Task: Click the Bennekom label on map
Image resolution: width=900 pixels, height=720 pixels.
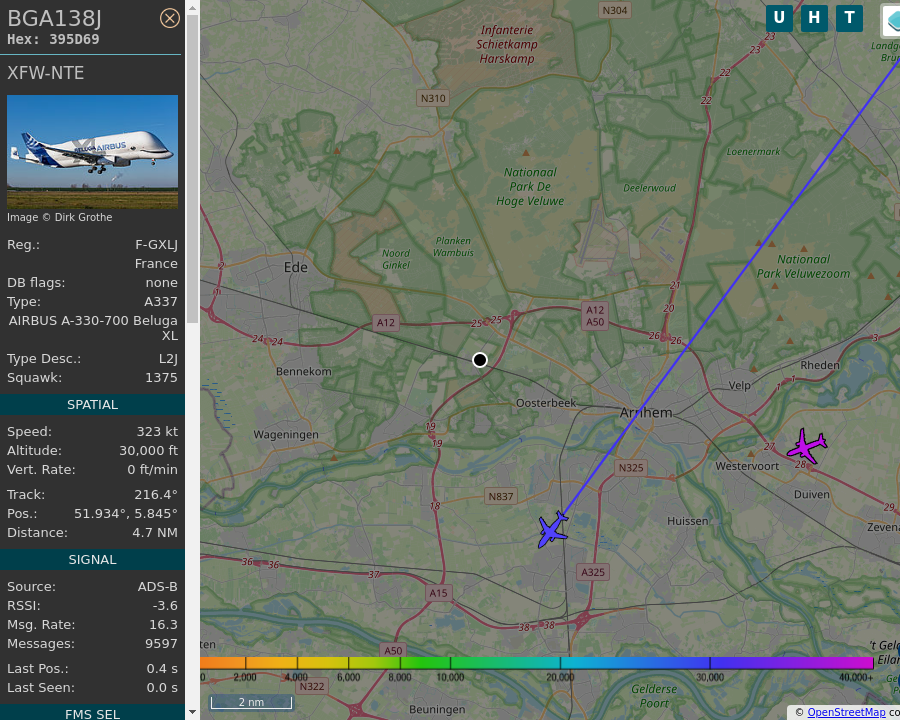Action: (x=304, y=371)
